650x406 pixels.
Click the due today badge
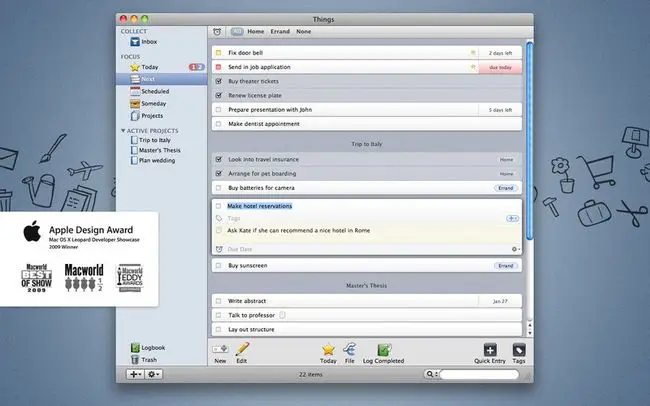tap(500, 67)
